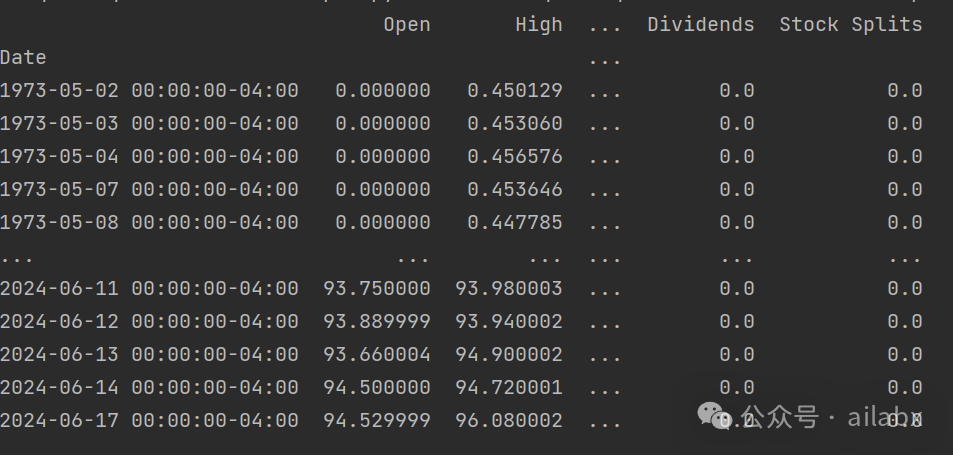Select date 2024-06-13 00:00:00-04:00
This screenshot has height=455, width=953.
coord(150,354)
